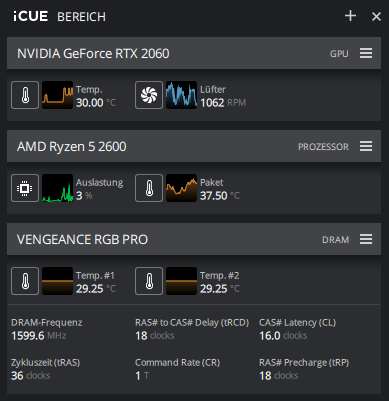Click the blue Lüfter RPM graph
Screen dimensions: 389x401
[181, 95]
